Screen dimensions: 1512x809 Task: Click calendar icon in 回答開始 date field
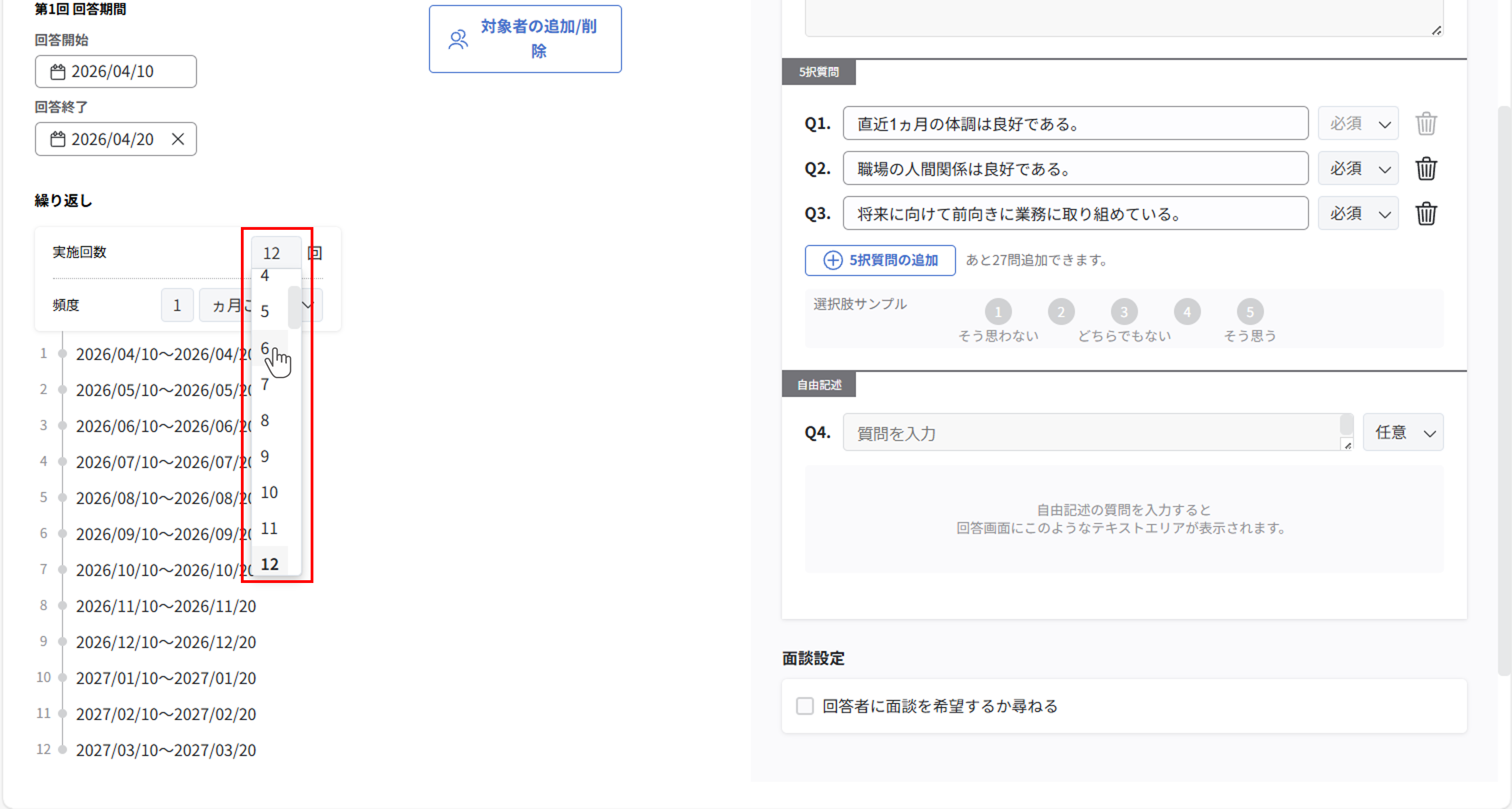click(57, 71)
